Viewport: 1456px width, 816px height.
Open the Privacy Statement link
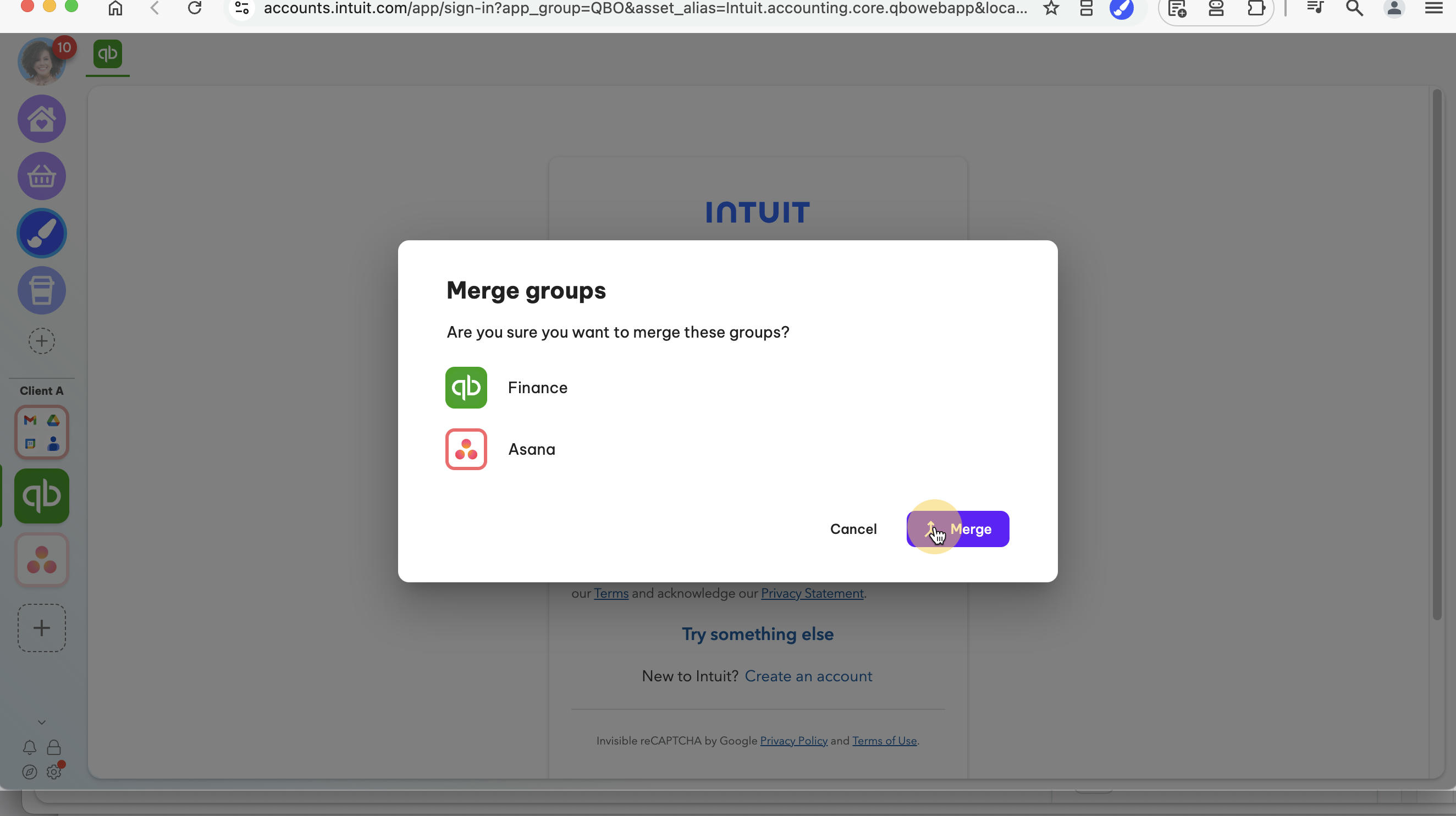click(x=812, y=593)
